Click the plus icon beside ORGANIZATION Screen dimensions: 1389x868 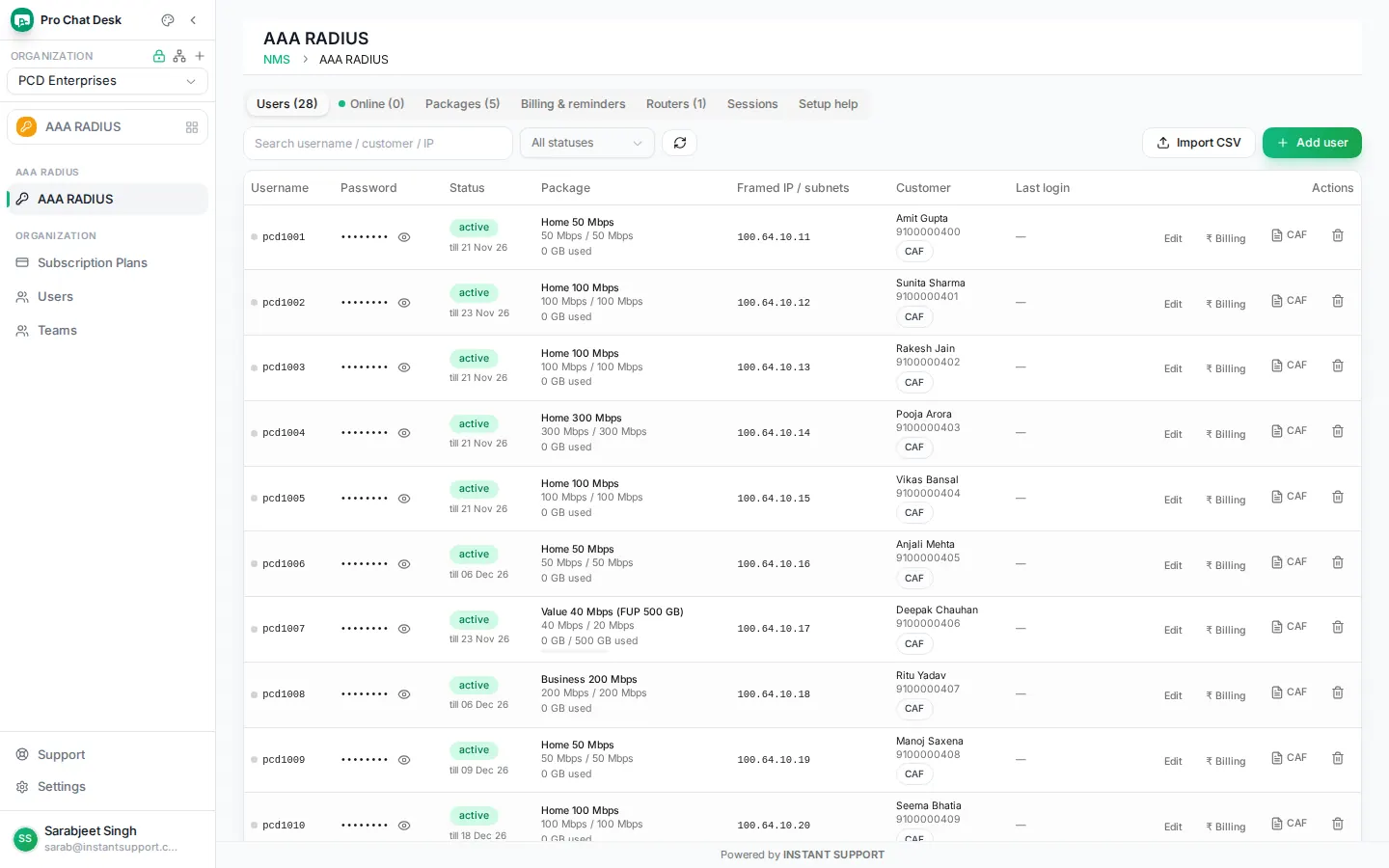coord(200,56)
